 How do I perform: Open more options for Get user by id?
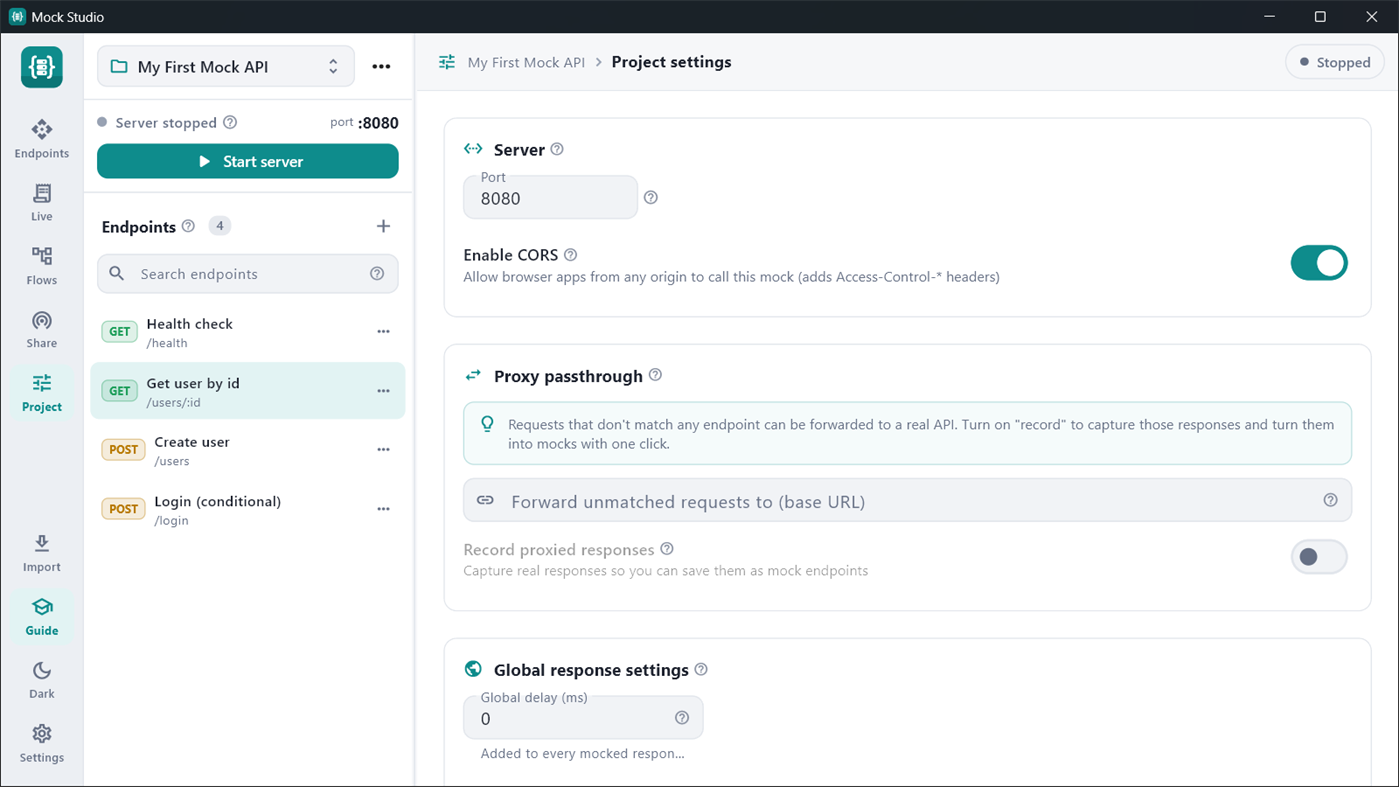click(x=383, y=391)
